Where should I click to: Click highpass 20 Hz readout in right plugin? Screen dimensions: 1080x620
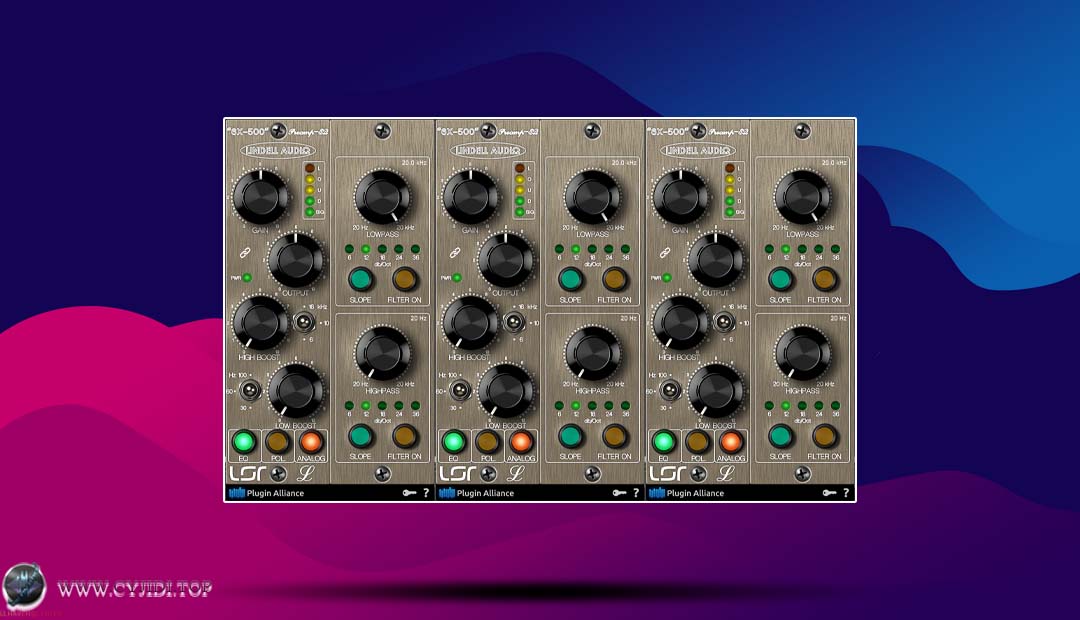pos(838,318)
